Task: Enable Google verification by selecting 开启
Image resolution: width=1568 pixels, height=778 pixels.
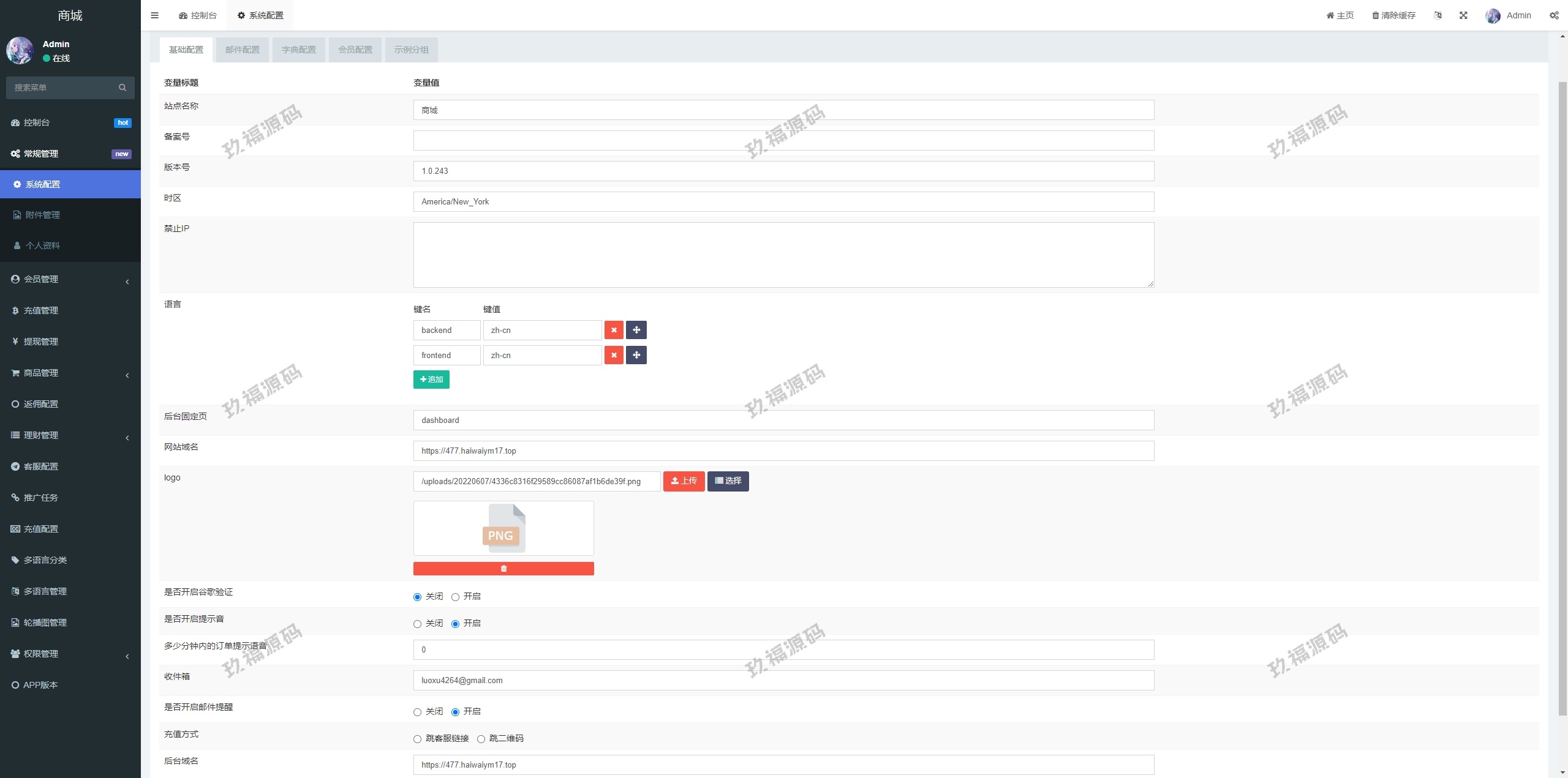Action: point(455,597)
